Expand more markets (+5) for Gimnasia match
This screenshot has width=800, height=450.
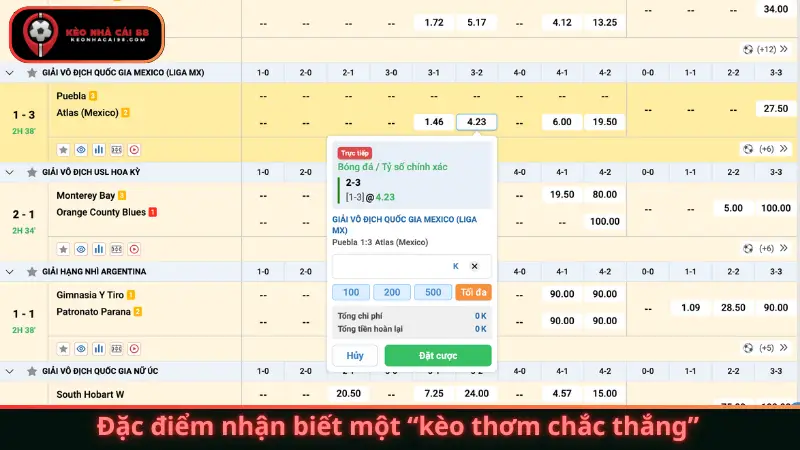[766, 348]
